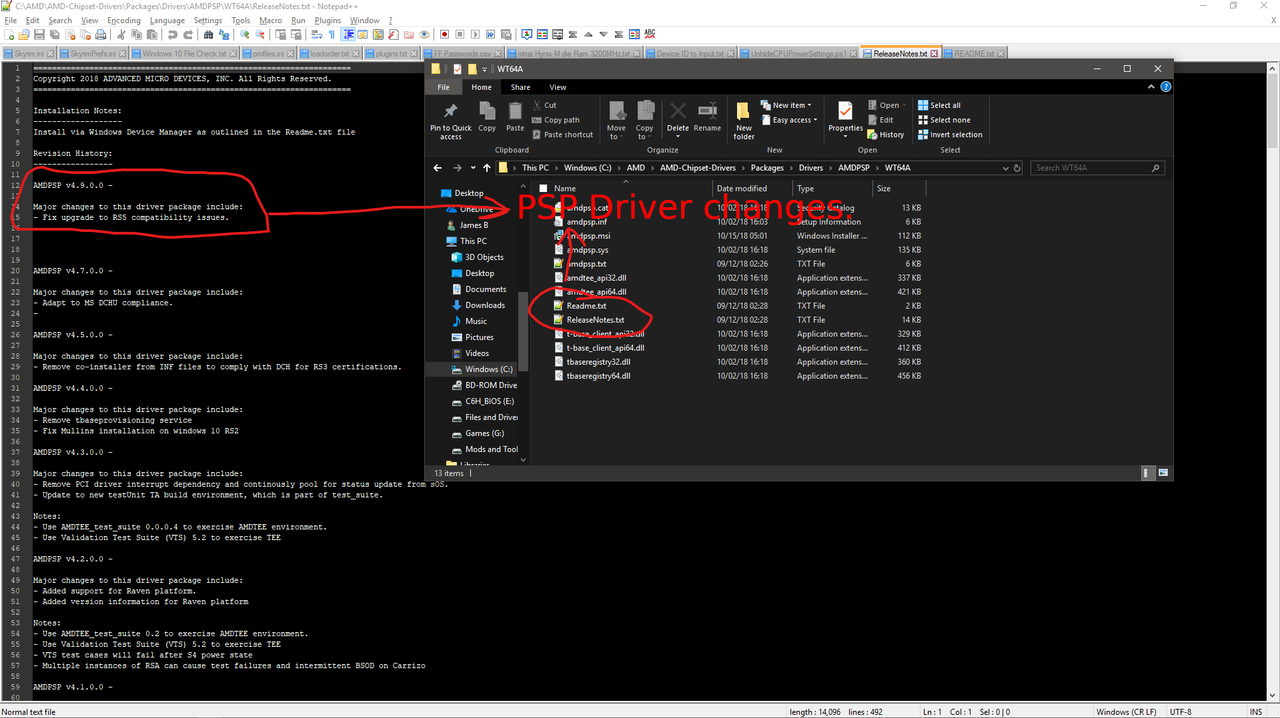Click Copy path in Explorer ribbon

pos(555,120)
